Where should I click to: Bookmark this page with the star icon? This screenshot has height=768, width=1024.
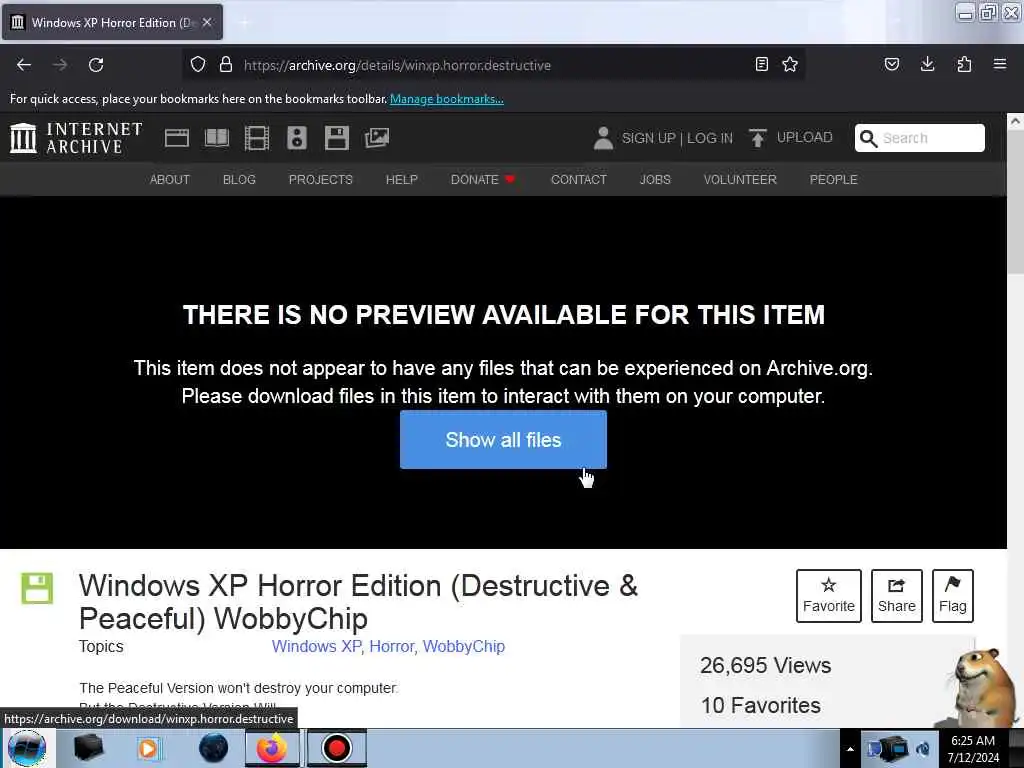tap(790, 64)
